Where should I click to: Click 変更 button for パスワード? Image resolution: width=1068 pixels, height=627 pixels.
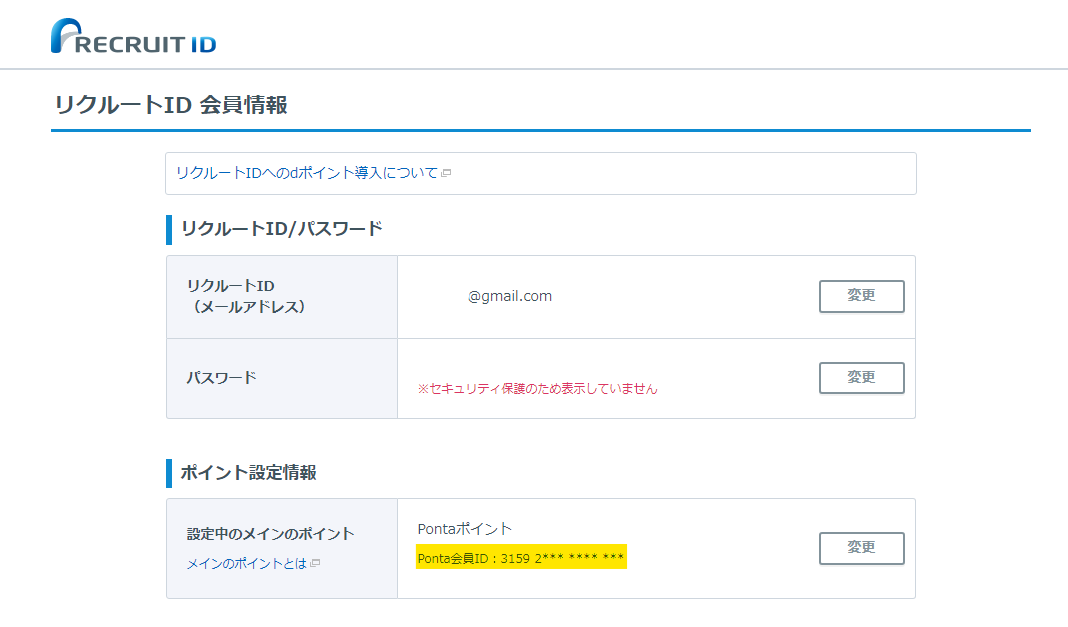coord(862,378)
